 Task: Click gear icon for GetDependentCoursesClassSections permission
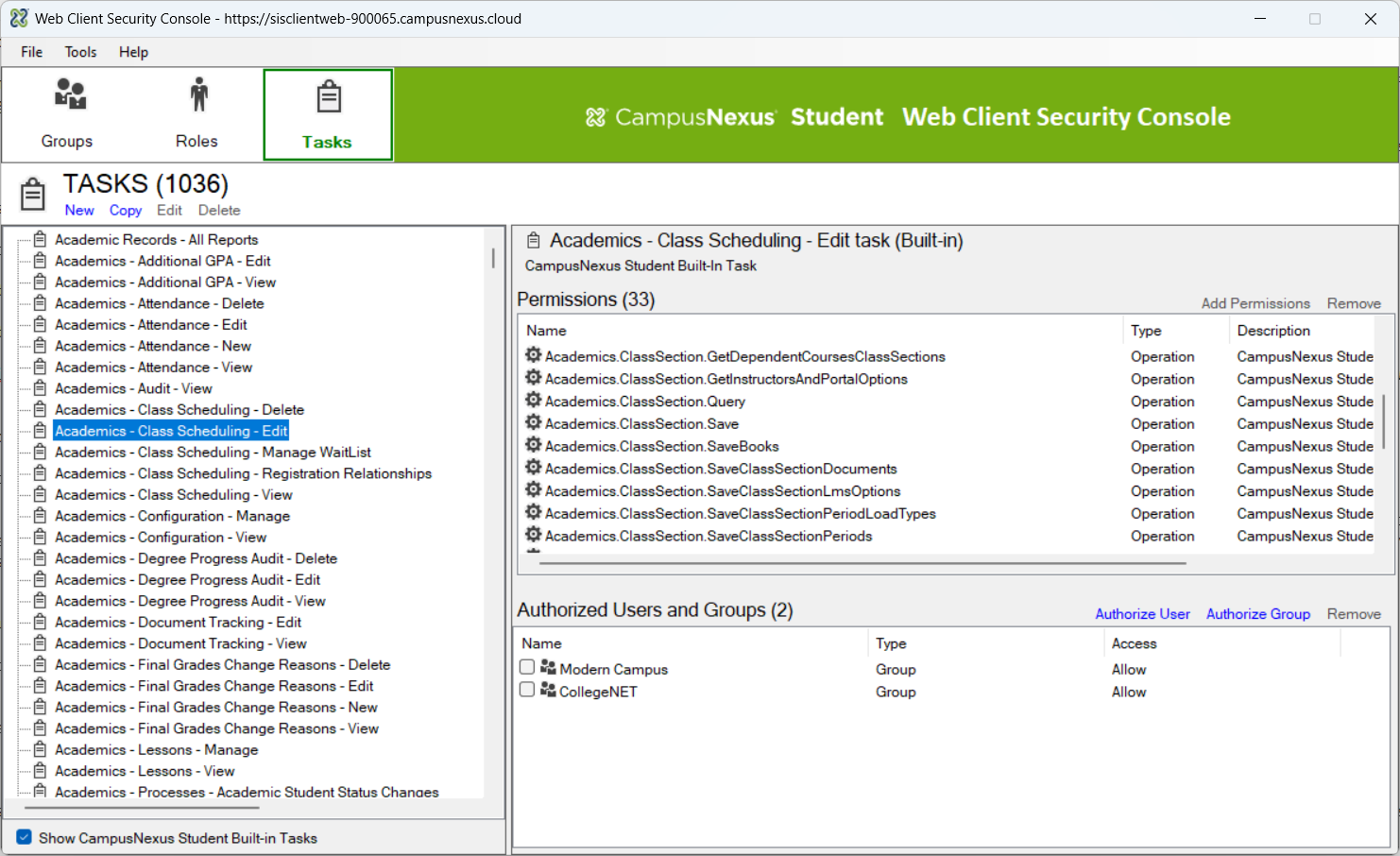[x=534, y=355]
